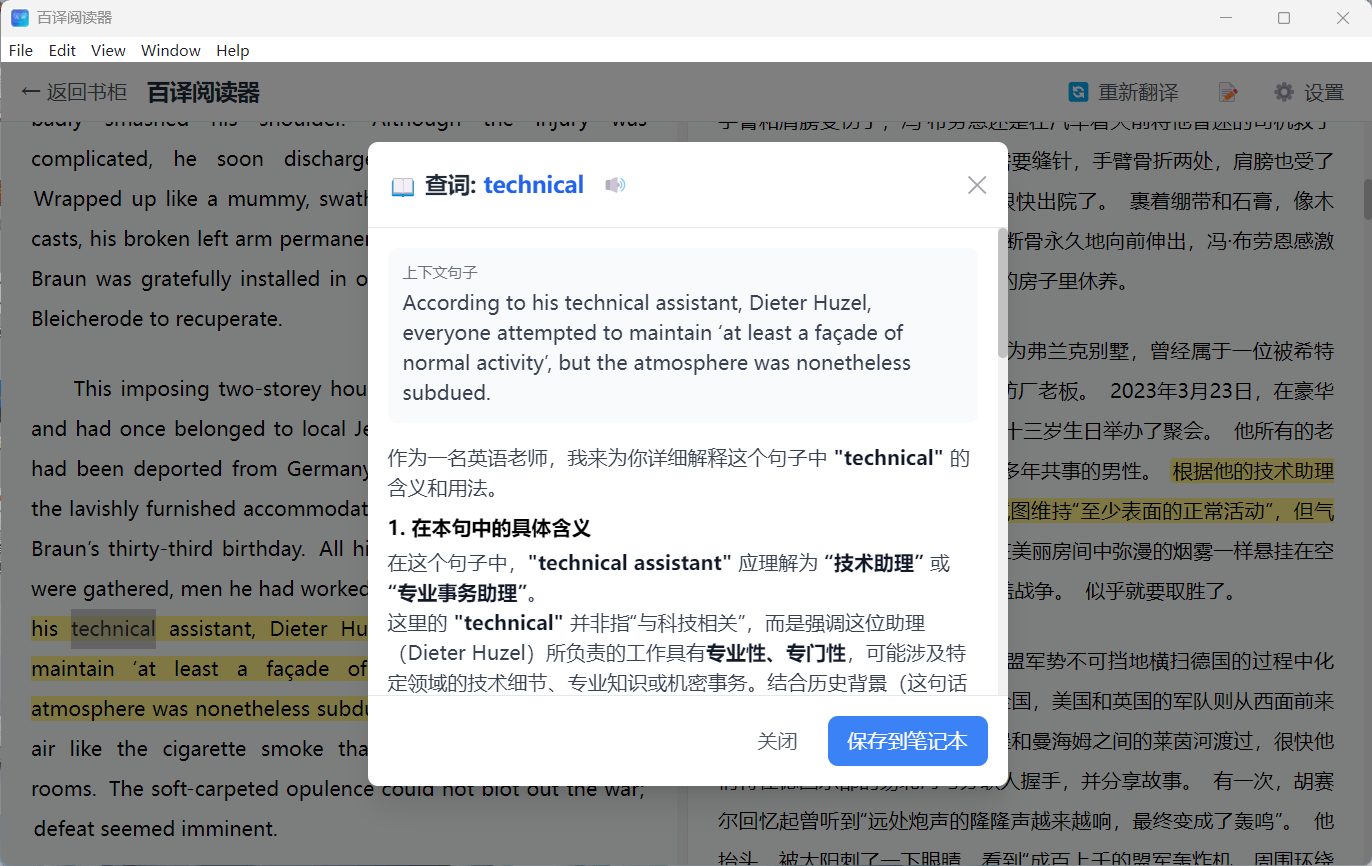The height and width of the screenshot is (866, 1372).
Task: Click the blue 重新翻译 retranslate icon
Action: pyautogui.click(x=1078, y=91)
